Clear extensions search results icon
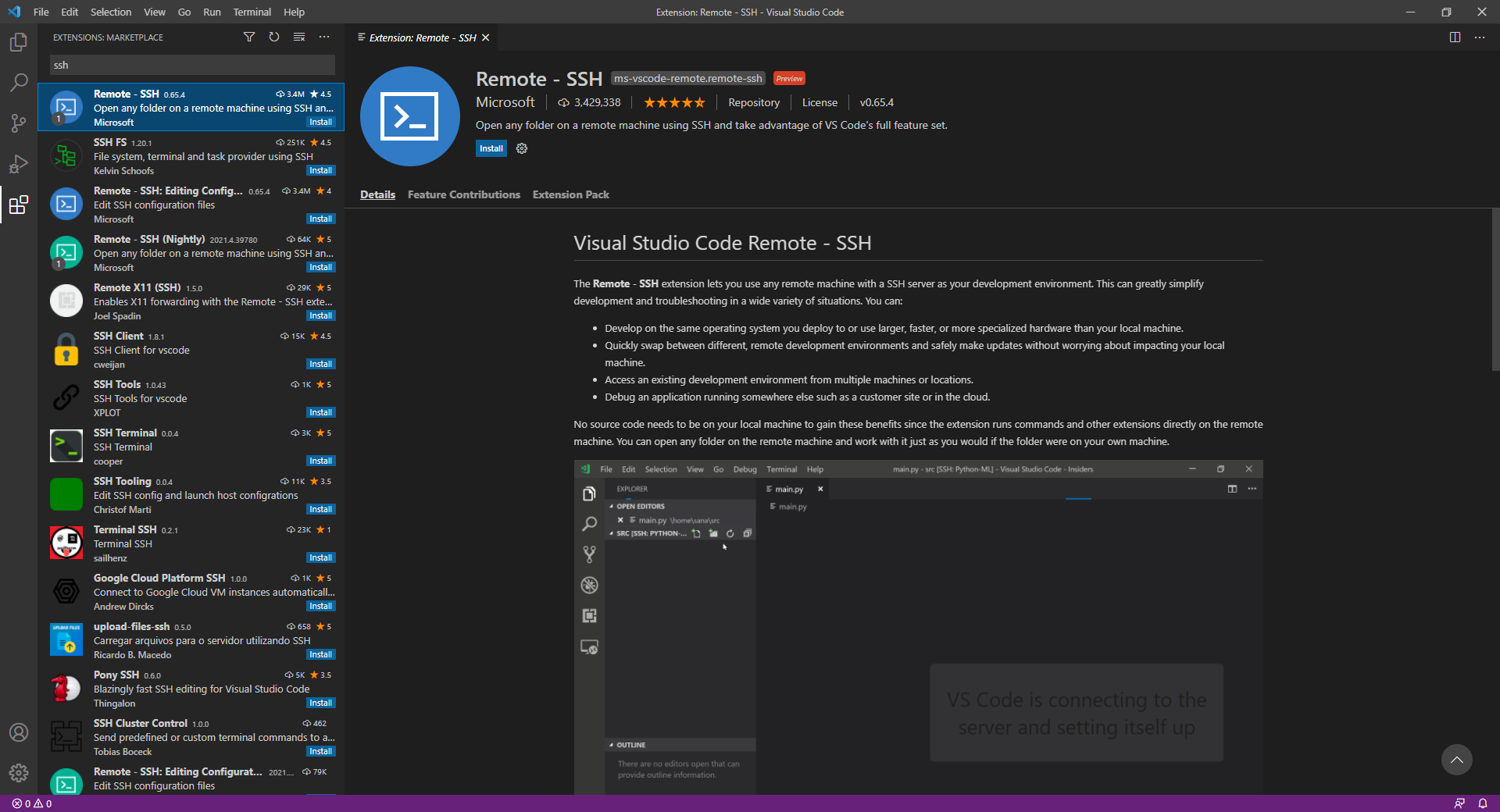Image resolution: width=1500 pixels, height=812 pixels. (299, 37)
